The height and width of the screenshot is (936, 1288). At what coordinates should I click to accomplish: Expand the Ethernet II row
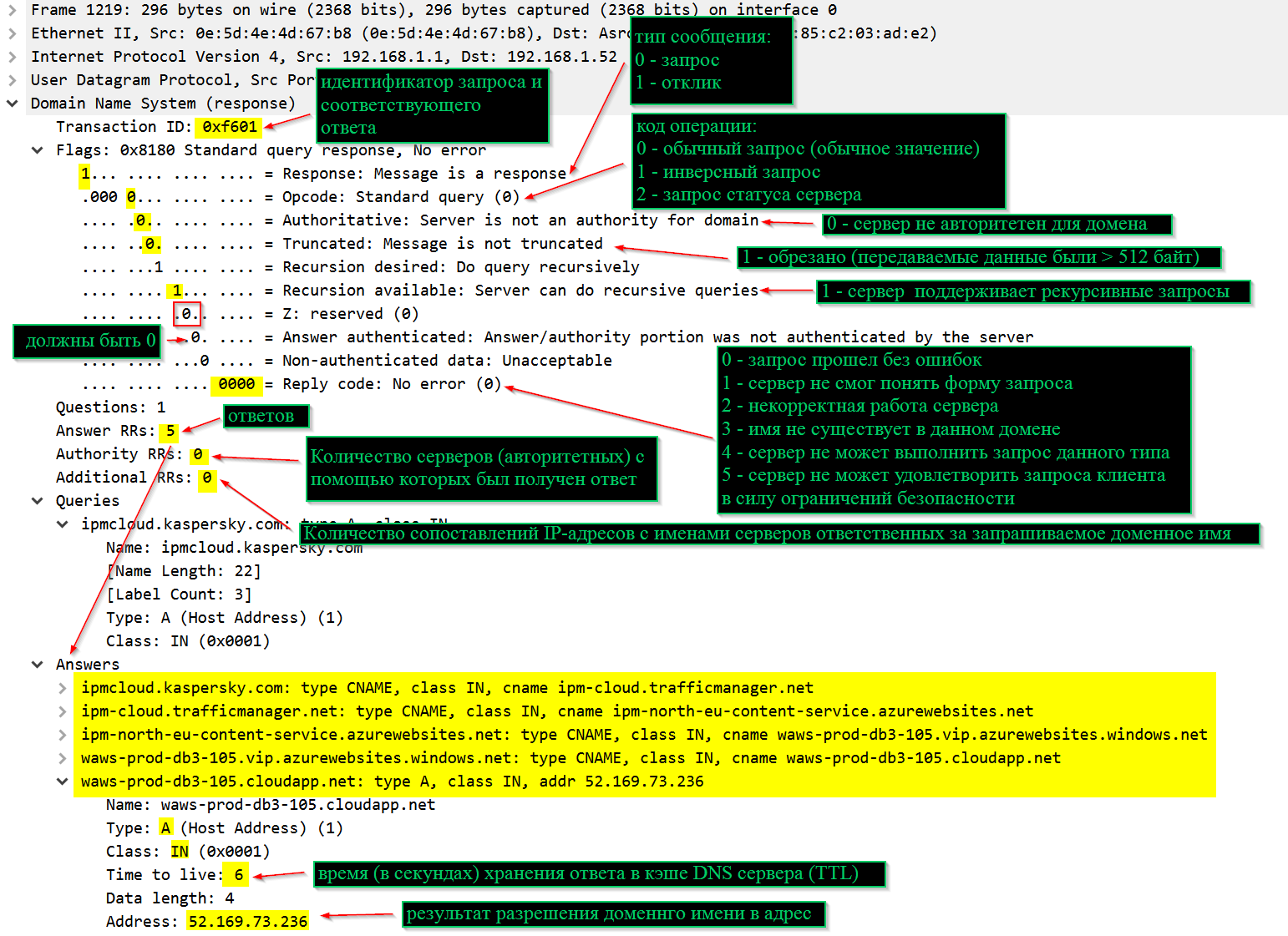12,33
